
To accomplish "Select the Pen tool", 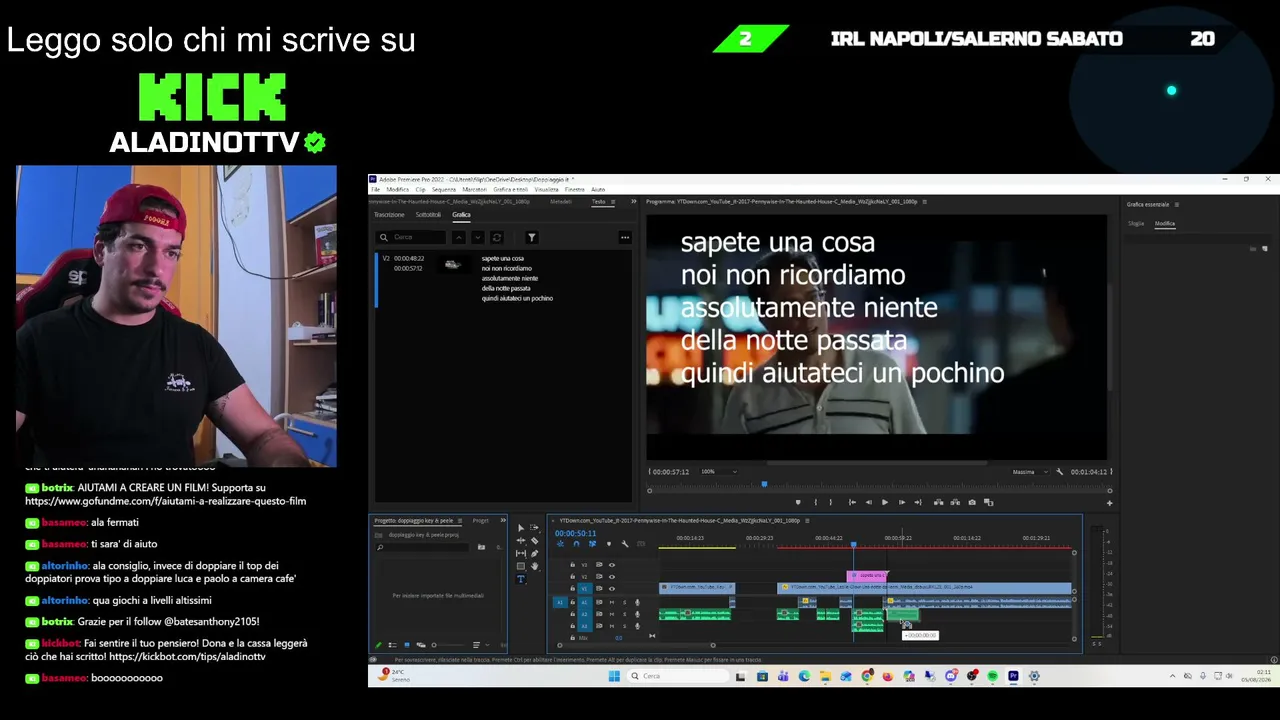I will coord(534,553).
